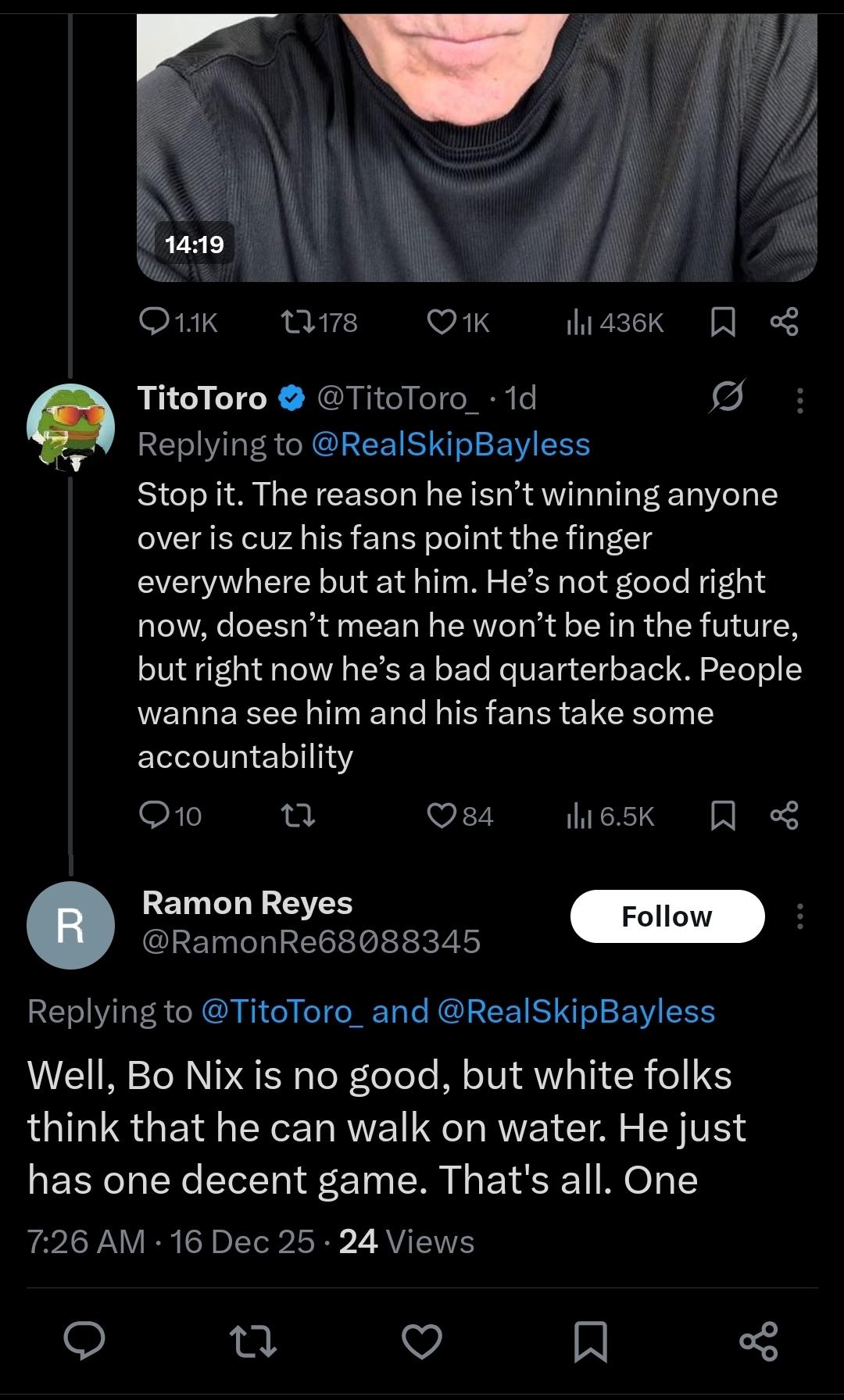
Task: Like the video post with 1K likes
Action: (442, 321)
